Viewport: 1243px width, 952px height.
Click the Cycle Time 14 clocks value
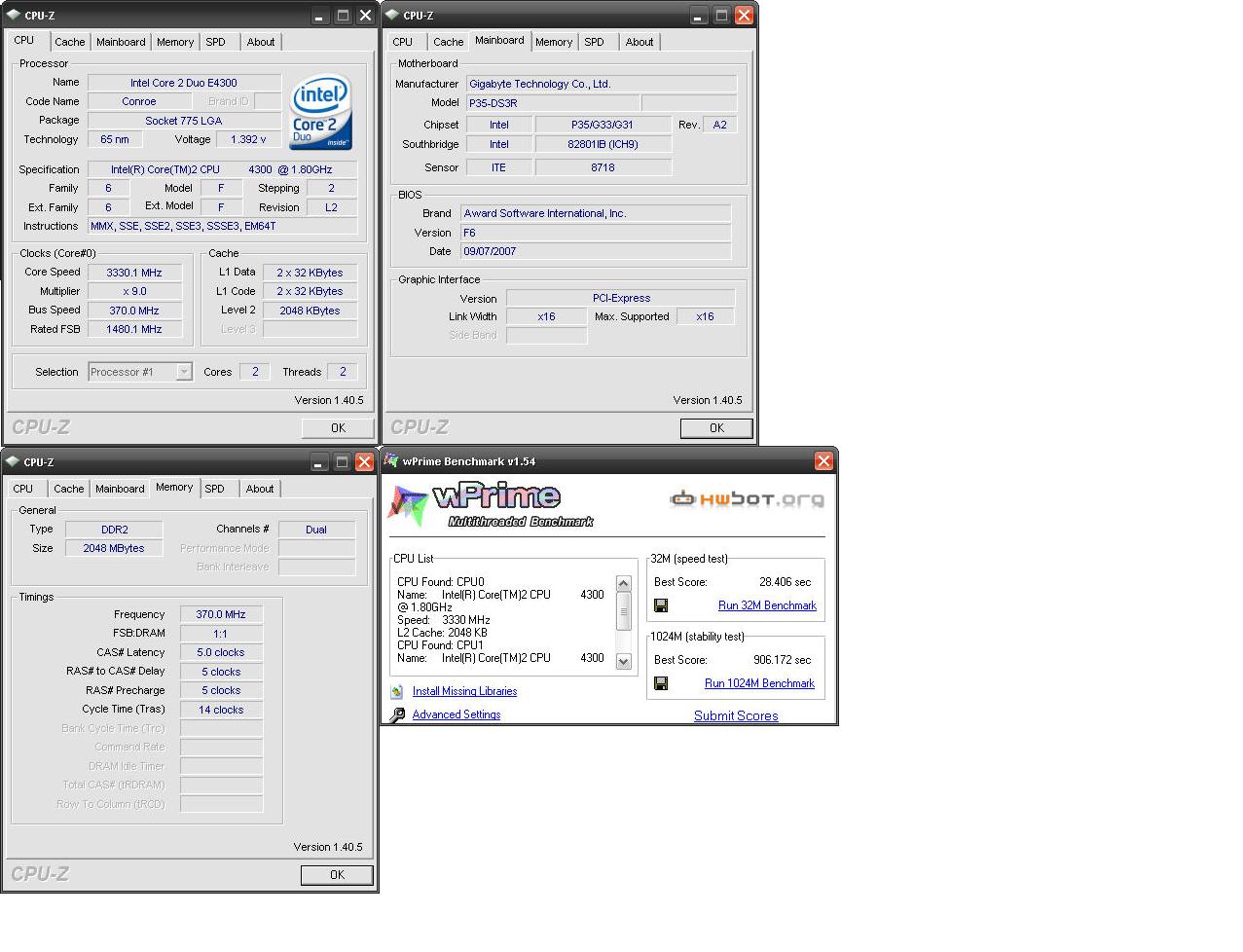tap(221, 710)
